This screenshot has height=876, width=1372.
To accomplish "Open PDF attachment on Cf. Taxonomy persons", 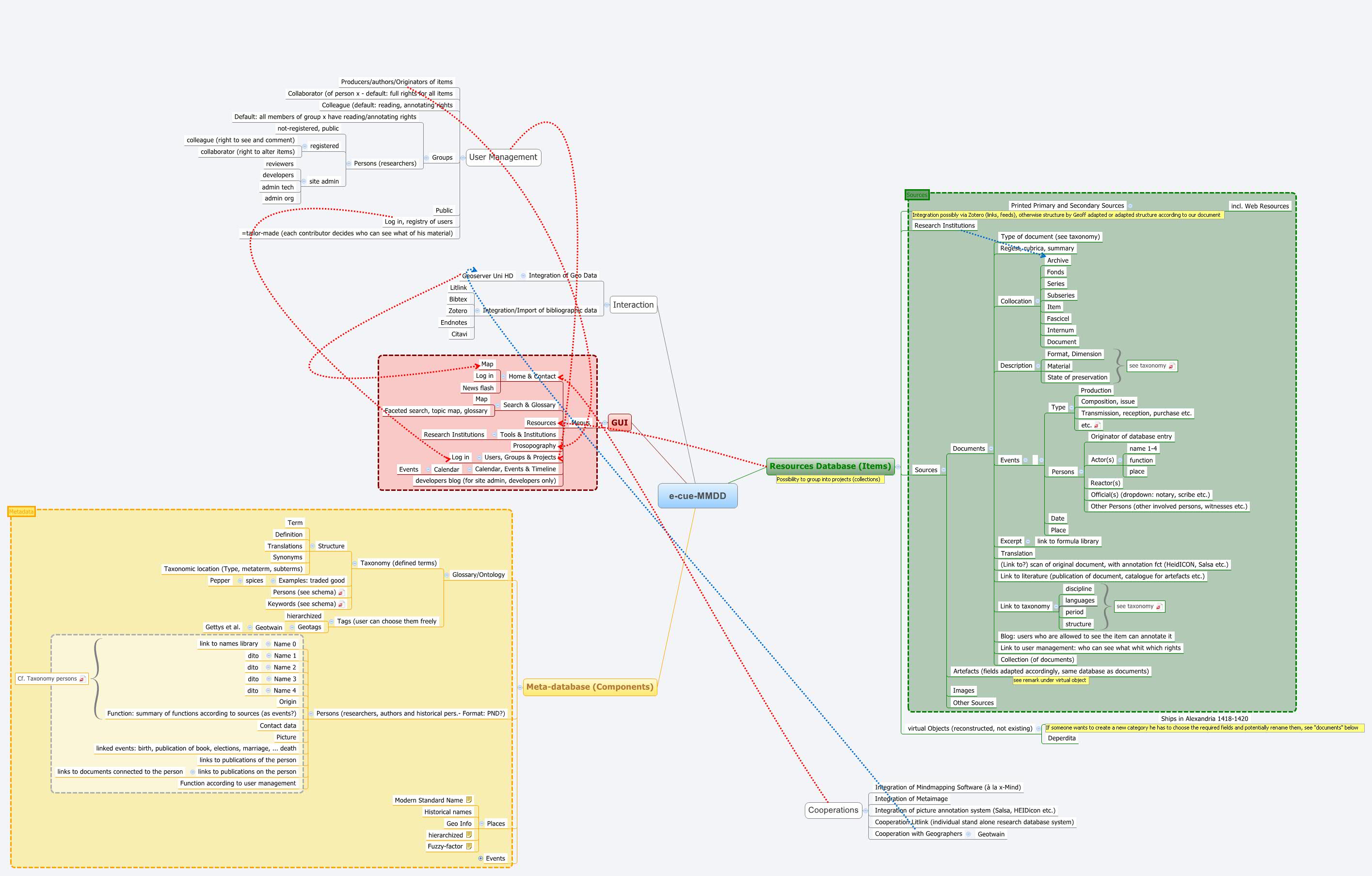I will [82, 679].
